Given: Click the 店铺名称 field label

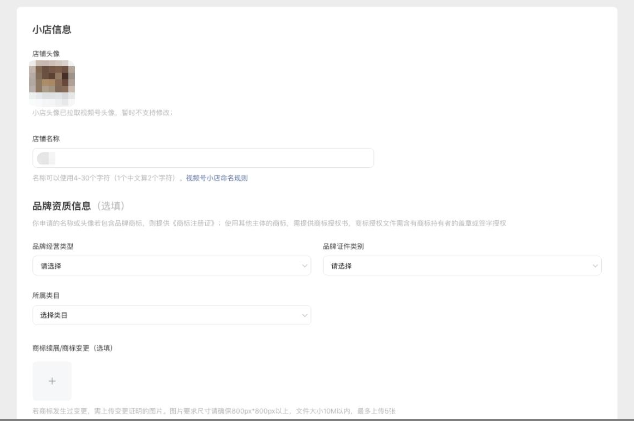Looking at the screenshot, I should (46, 139).
